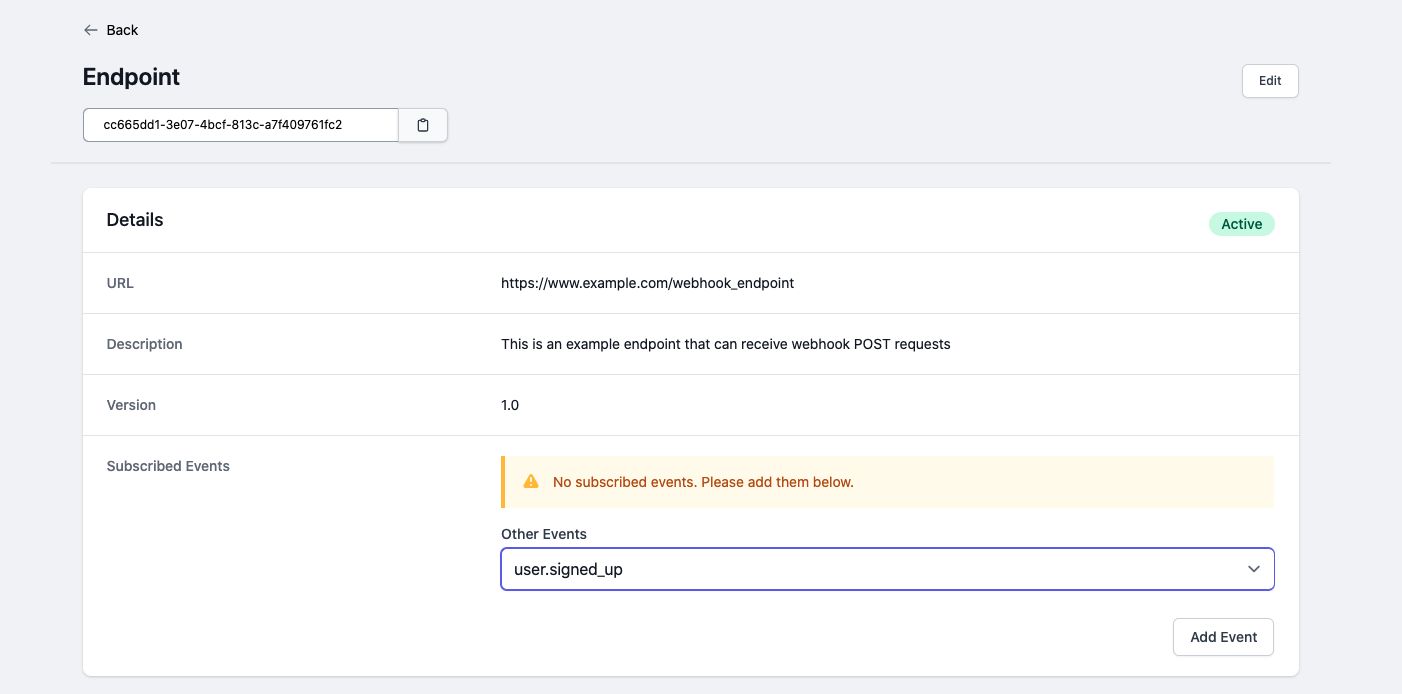Click the No subscribed events warning message
The image size is (1402, 694).
pos(702,482)
